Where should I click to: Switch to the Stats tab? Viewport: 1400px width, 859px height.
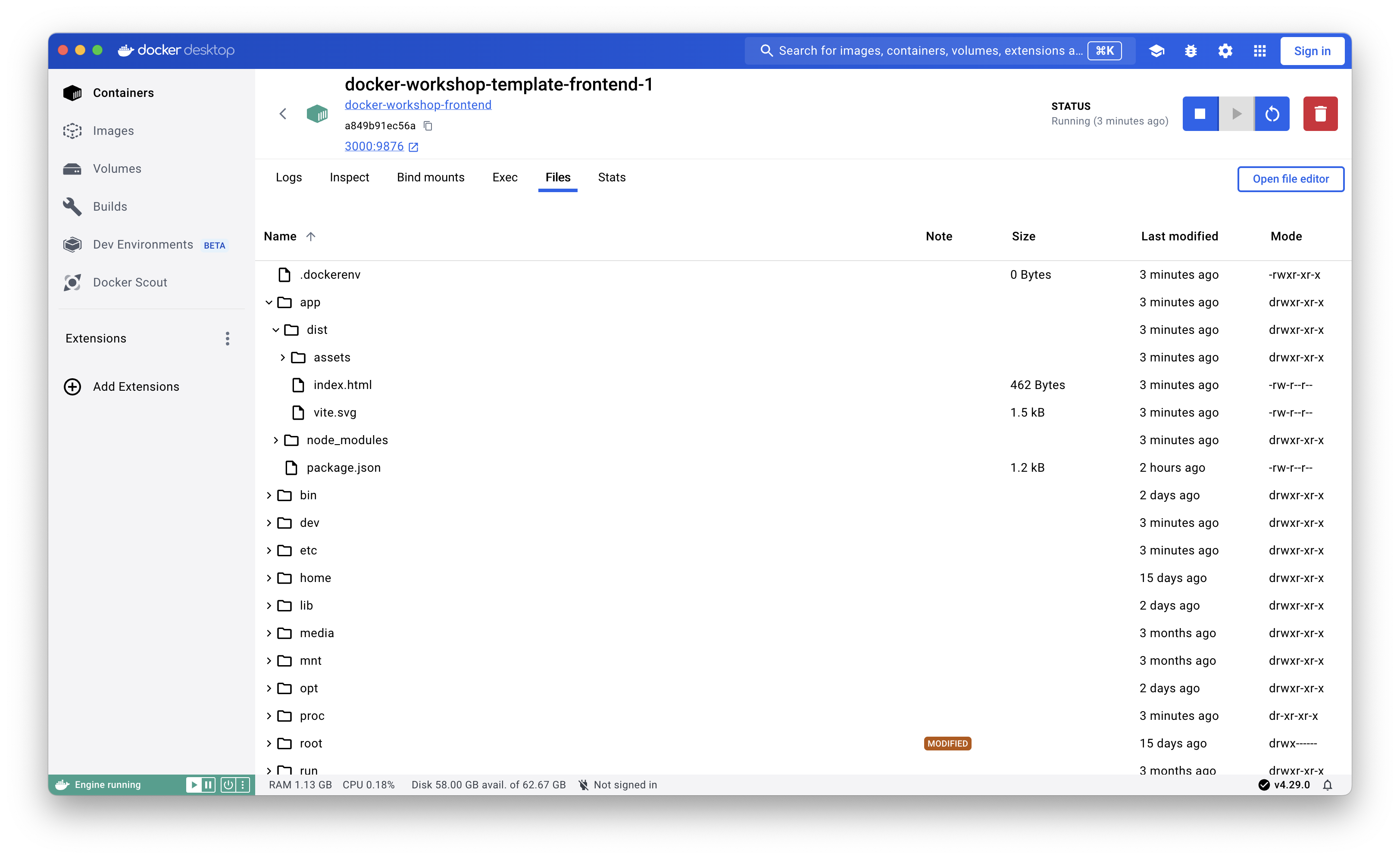pyautogui.click(x=612, y=177)
